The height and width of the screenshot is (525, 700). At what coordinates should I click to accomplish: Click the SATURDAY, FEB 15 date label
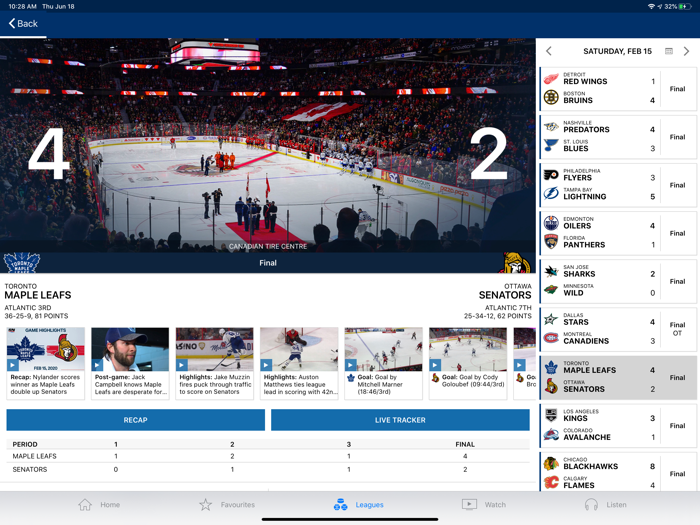click(617, 51)
